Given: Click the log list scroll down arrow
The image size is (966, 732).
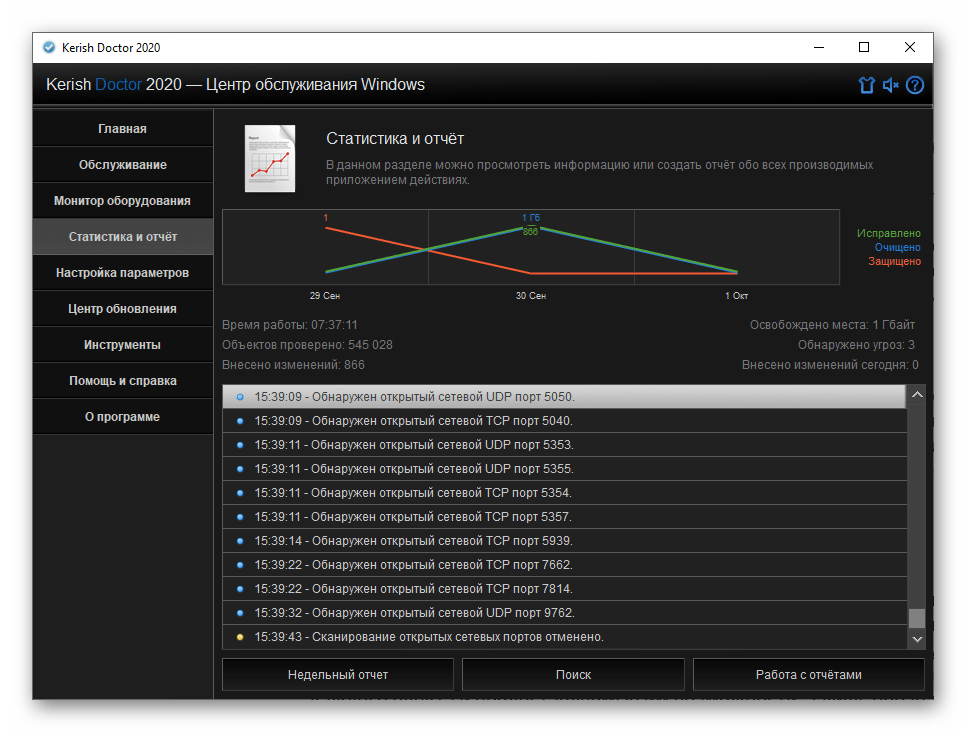Looking at the screenshot, I should [x=917, y=639].
